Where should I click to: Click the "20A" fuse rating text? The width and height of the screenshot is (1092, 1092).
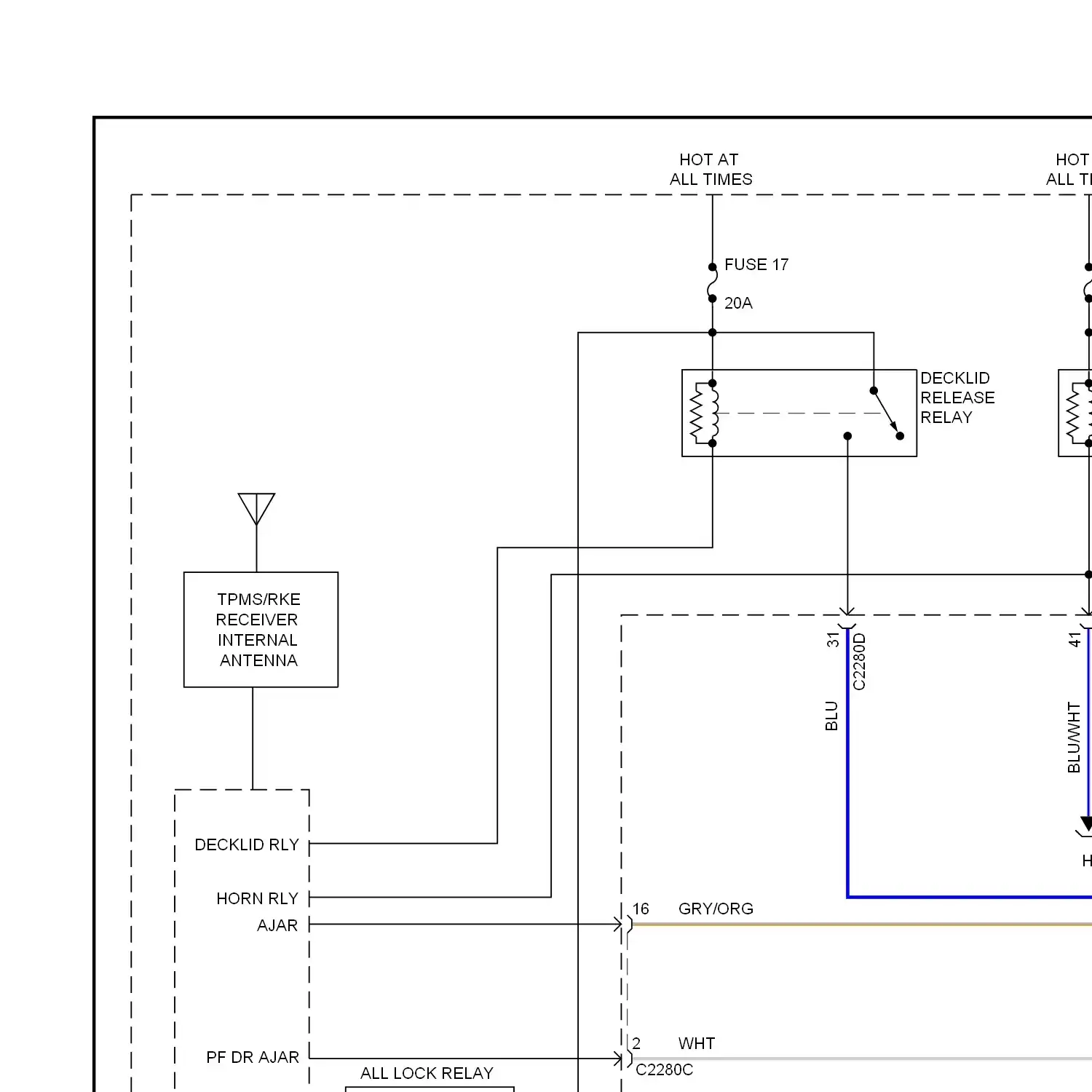(738, 303)
